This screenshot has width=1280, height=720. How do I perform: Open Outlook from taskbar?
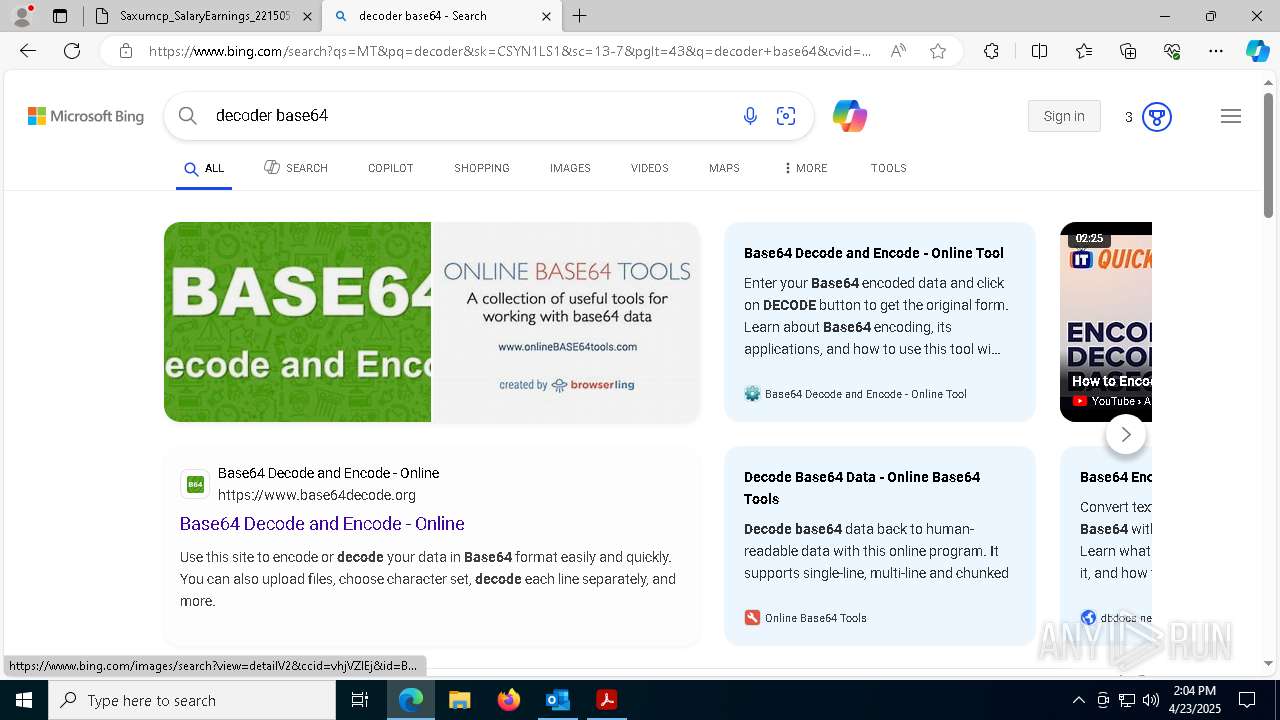pos(557,700)
